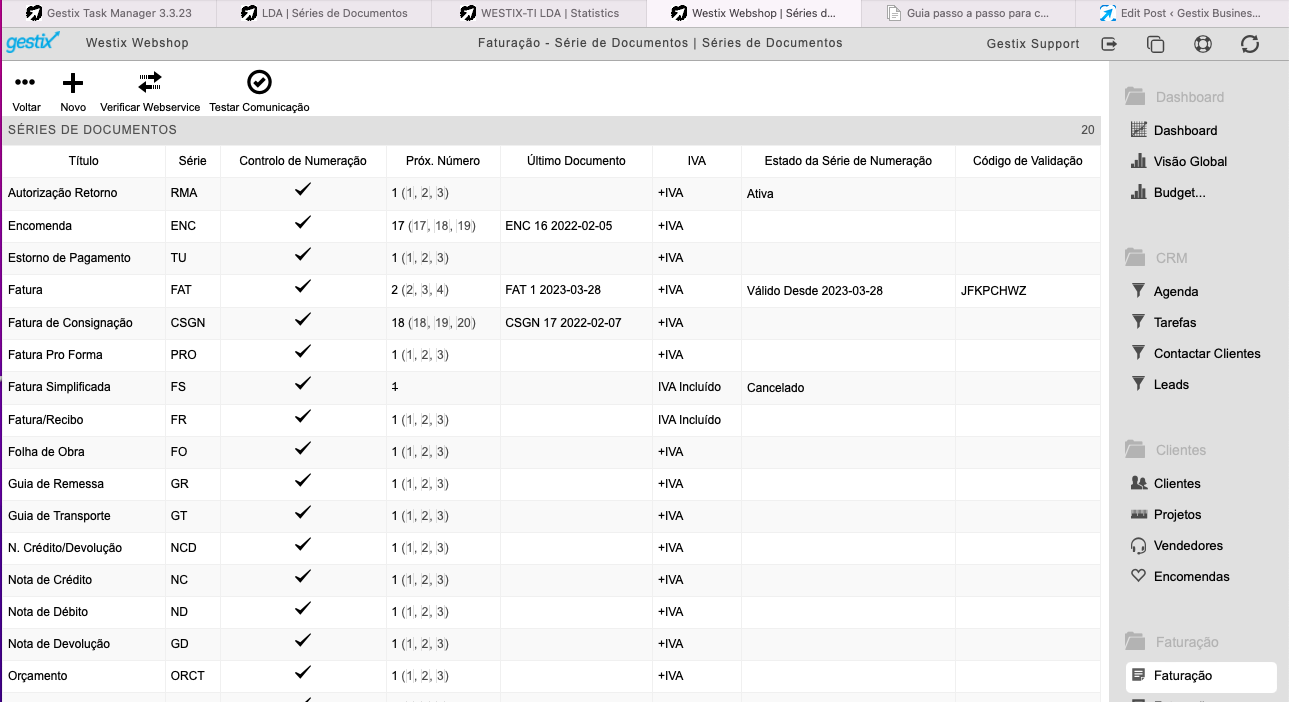Sort by the Série column header
The height and width of the screenshot is (702, 1289).
coord(192,161)
